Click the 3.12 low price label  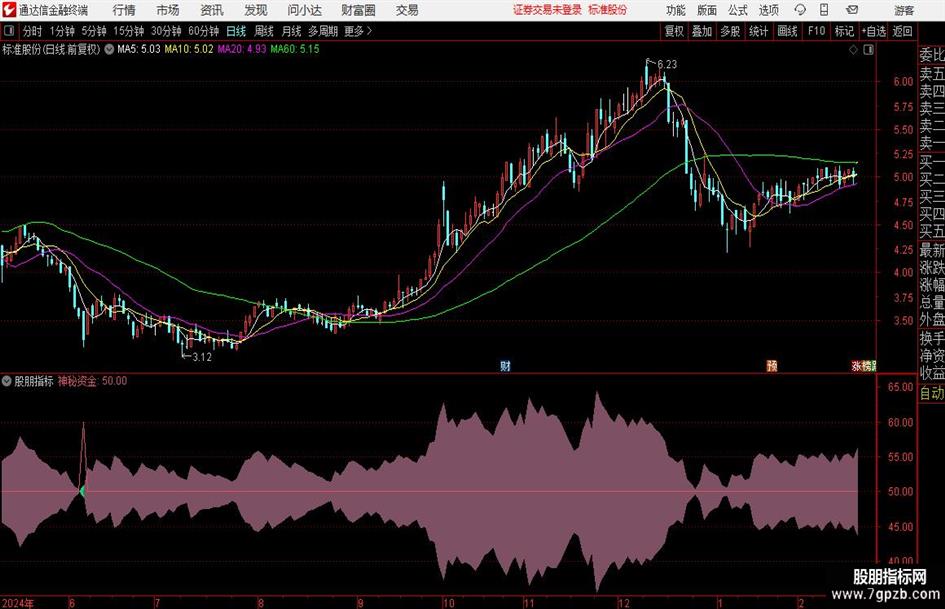point(202,357)
